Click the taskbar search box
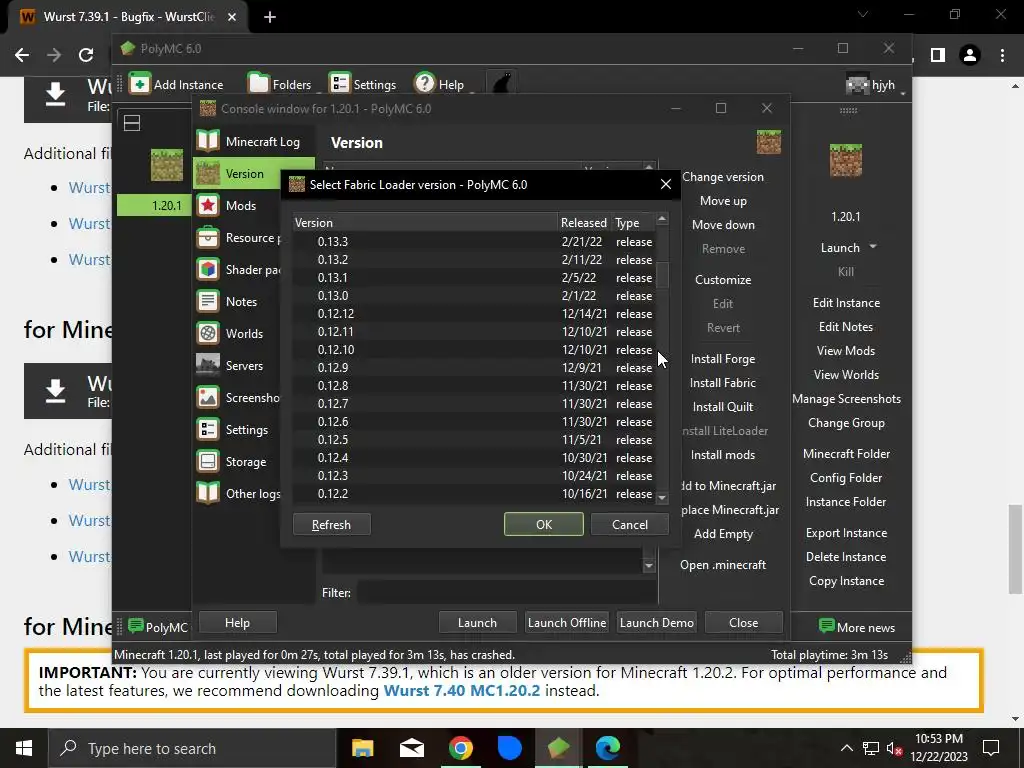This screenshot has height=768, width=1024. [192, 748]
